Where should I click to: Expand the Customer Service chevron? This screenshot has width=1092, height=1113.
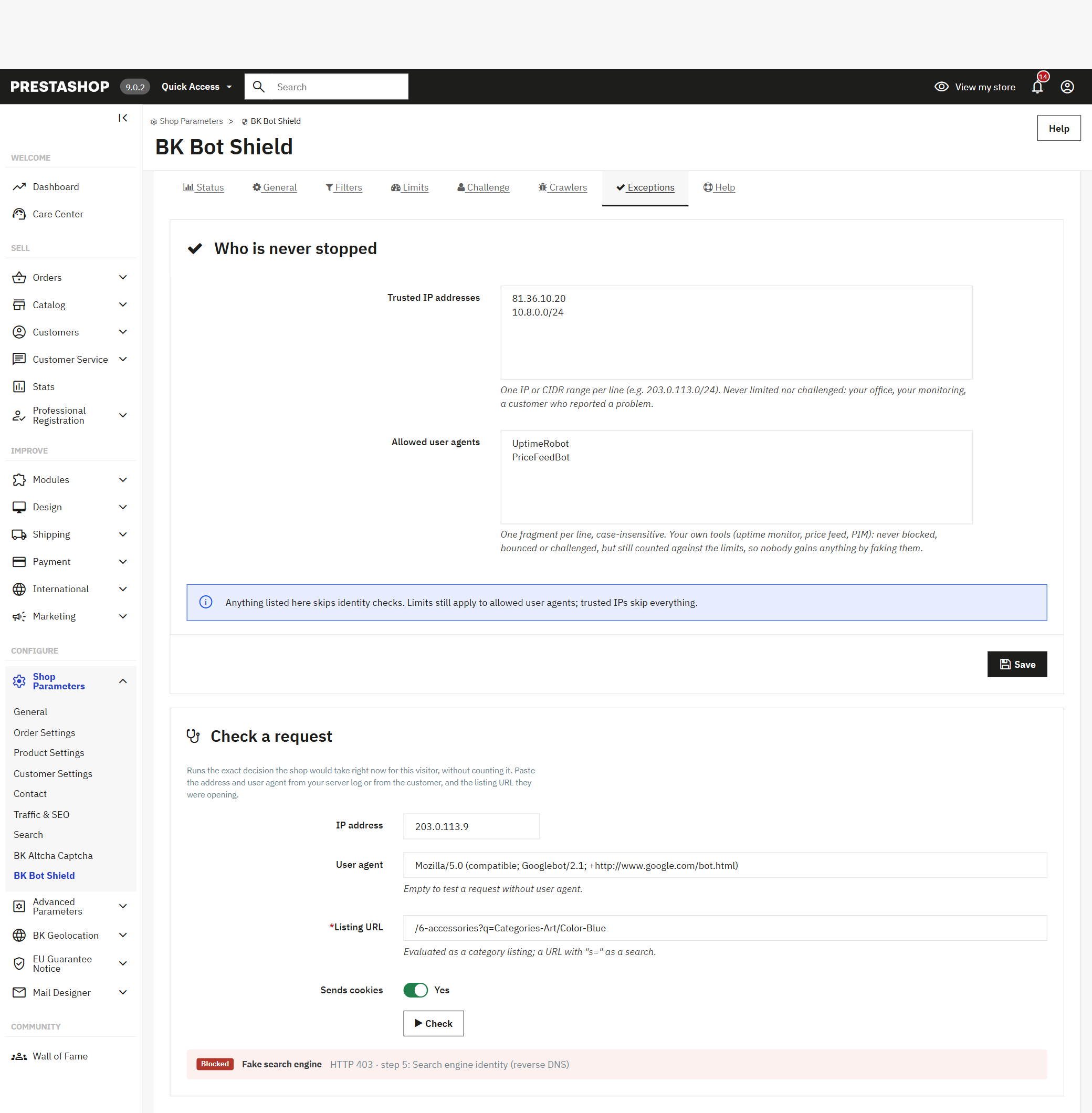(x=123, y=359)
